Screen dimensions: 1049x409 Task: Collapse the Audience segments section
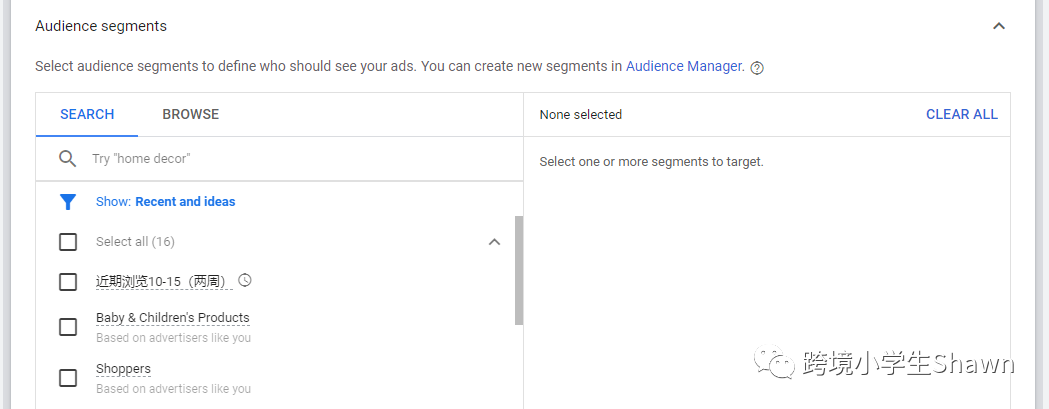tap(998, 26)
